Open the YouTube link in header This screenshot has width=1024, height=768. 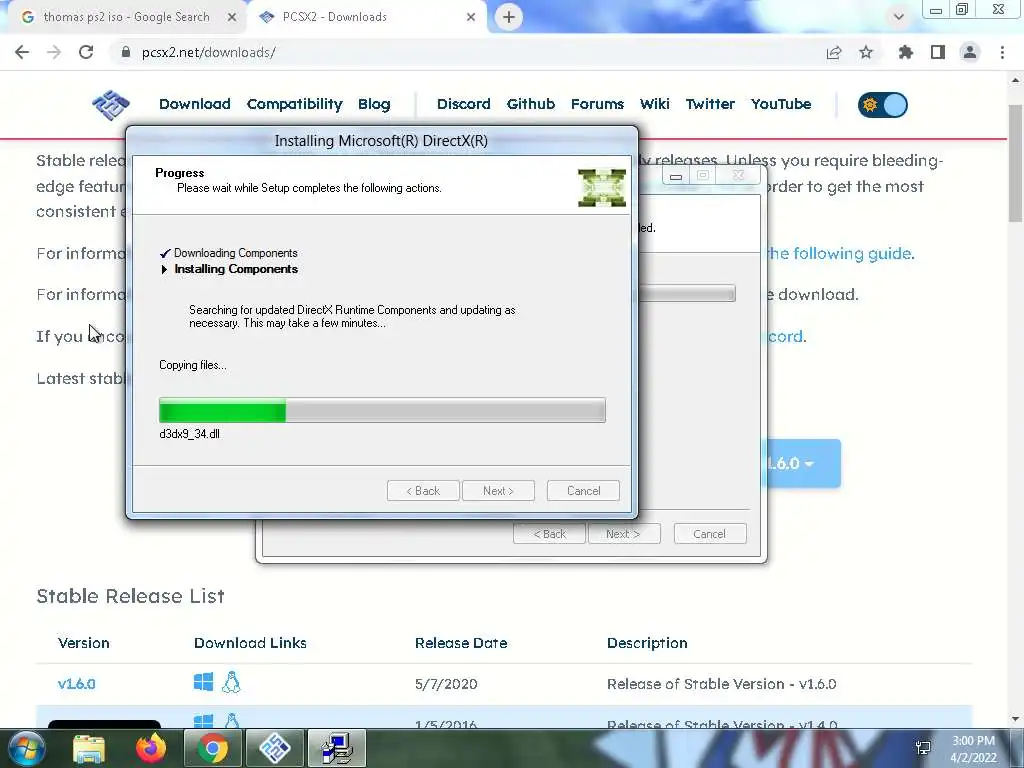point(781,104)
